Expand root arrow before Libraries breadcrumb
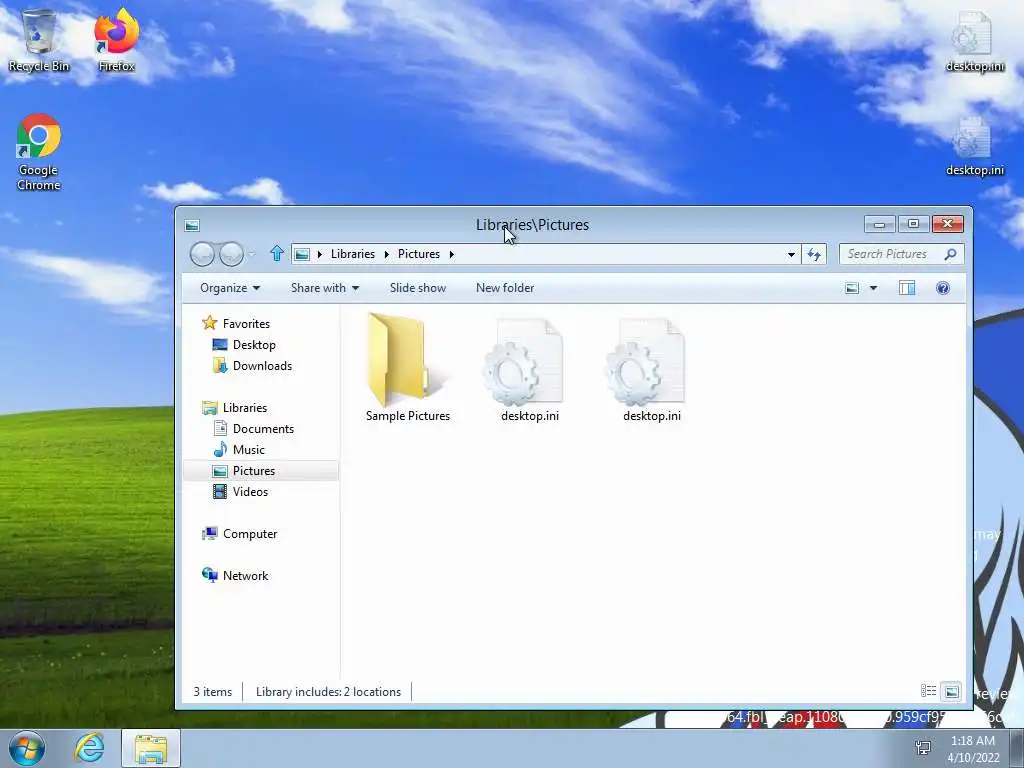The height and width of the screenshot is (768, 1024). pos(319,254)
